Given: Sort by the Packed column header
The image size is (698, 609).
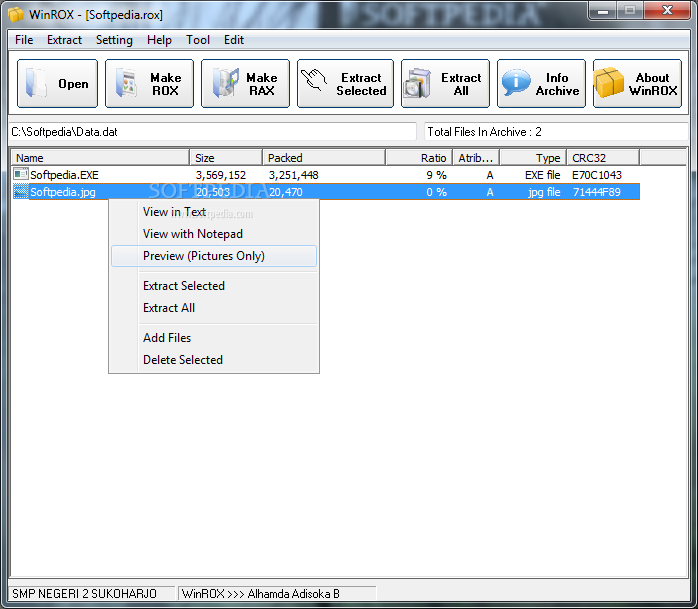Looking at the screenshot, I should click(x=324, y=158).
